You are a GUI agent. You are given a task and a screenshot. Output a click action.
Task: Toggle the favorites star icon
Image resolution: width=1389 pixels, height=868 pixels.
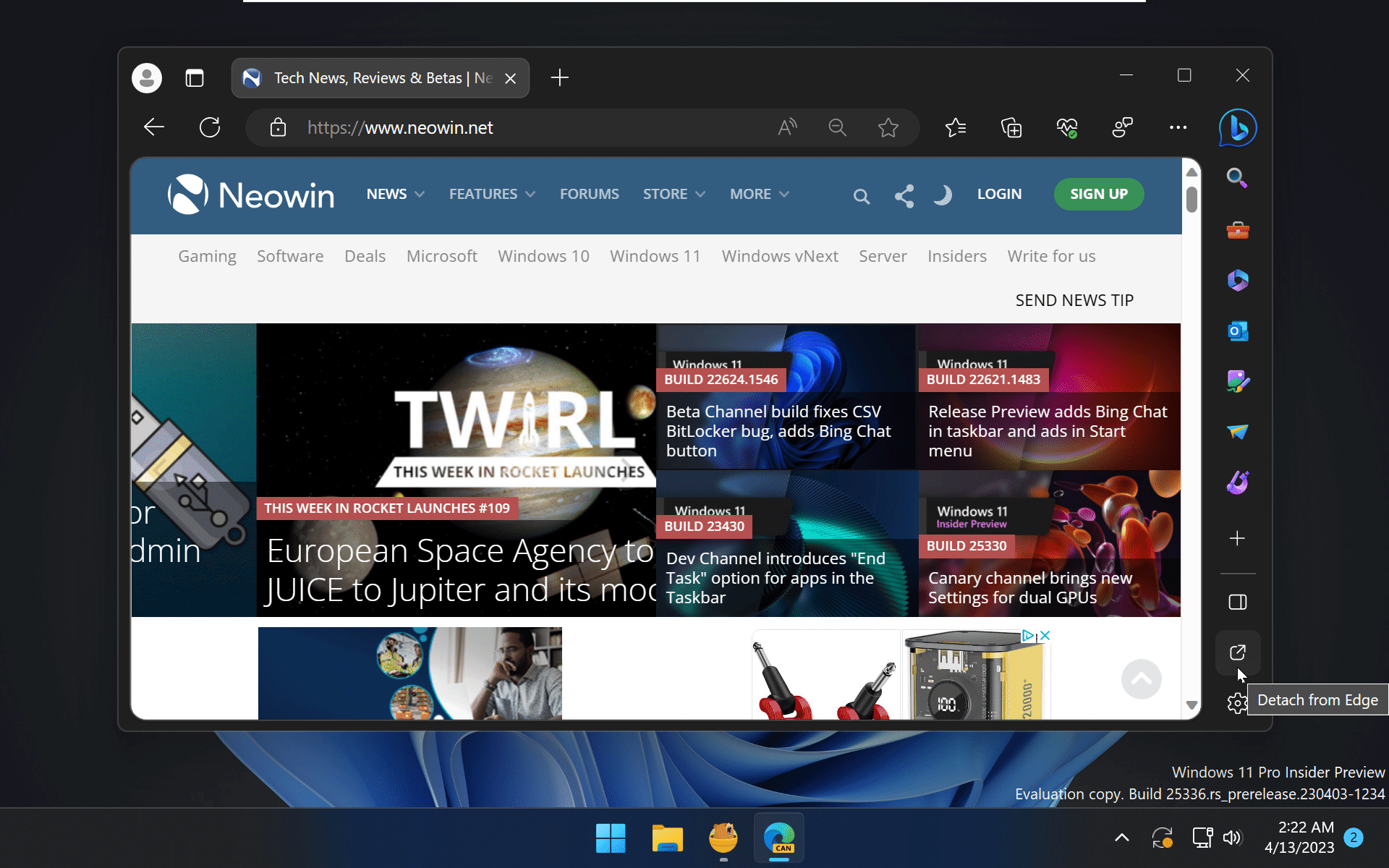(888, 126)
